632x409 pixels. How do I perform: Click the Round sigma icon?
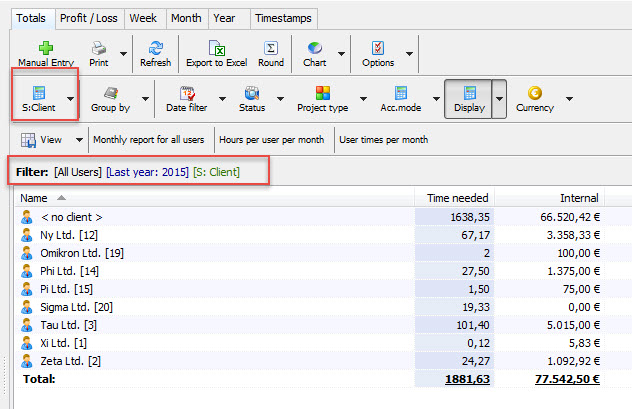(270, 48)
